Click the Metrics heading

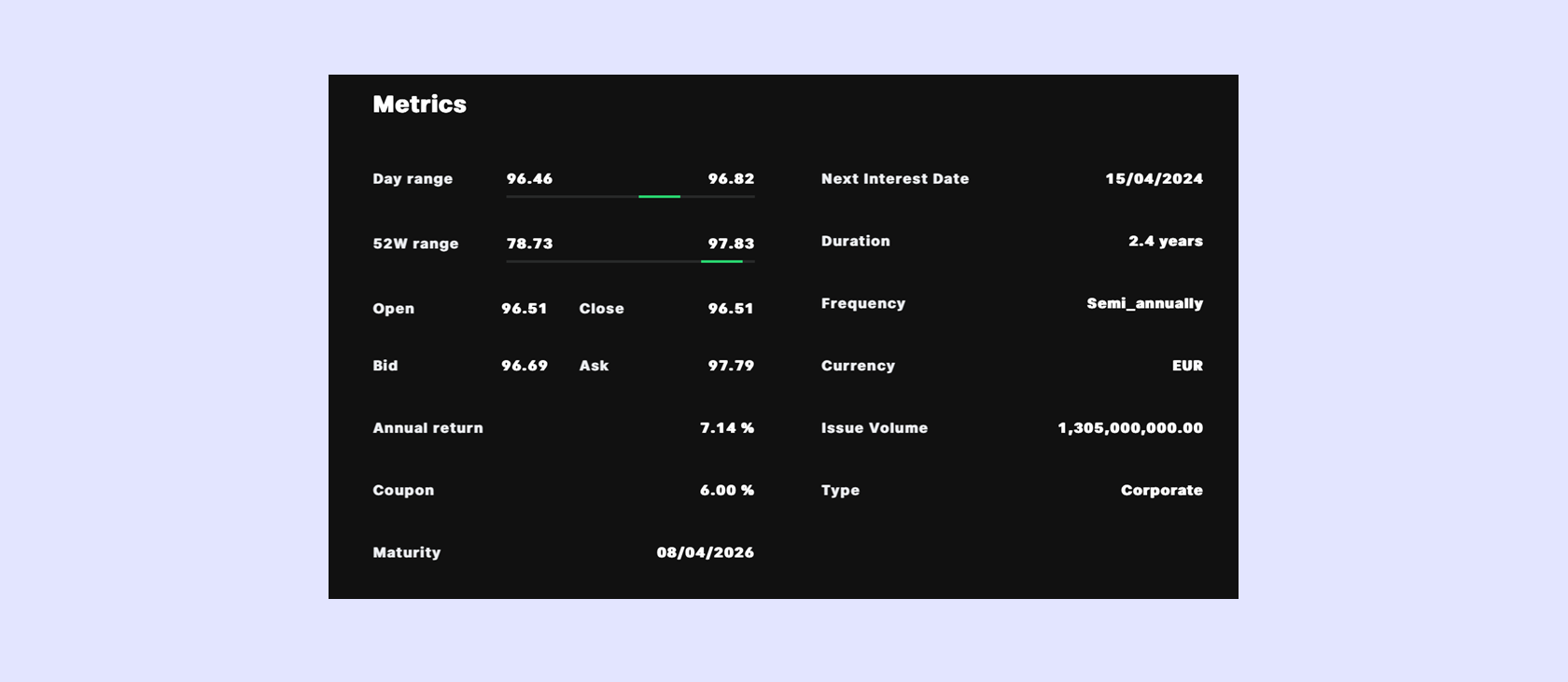tap(419, 104)
